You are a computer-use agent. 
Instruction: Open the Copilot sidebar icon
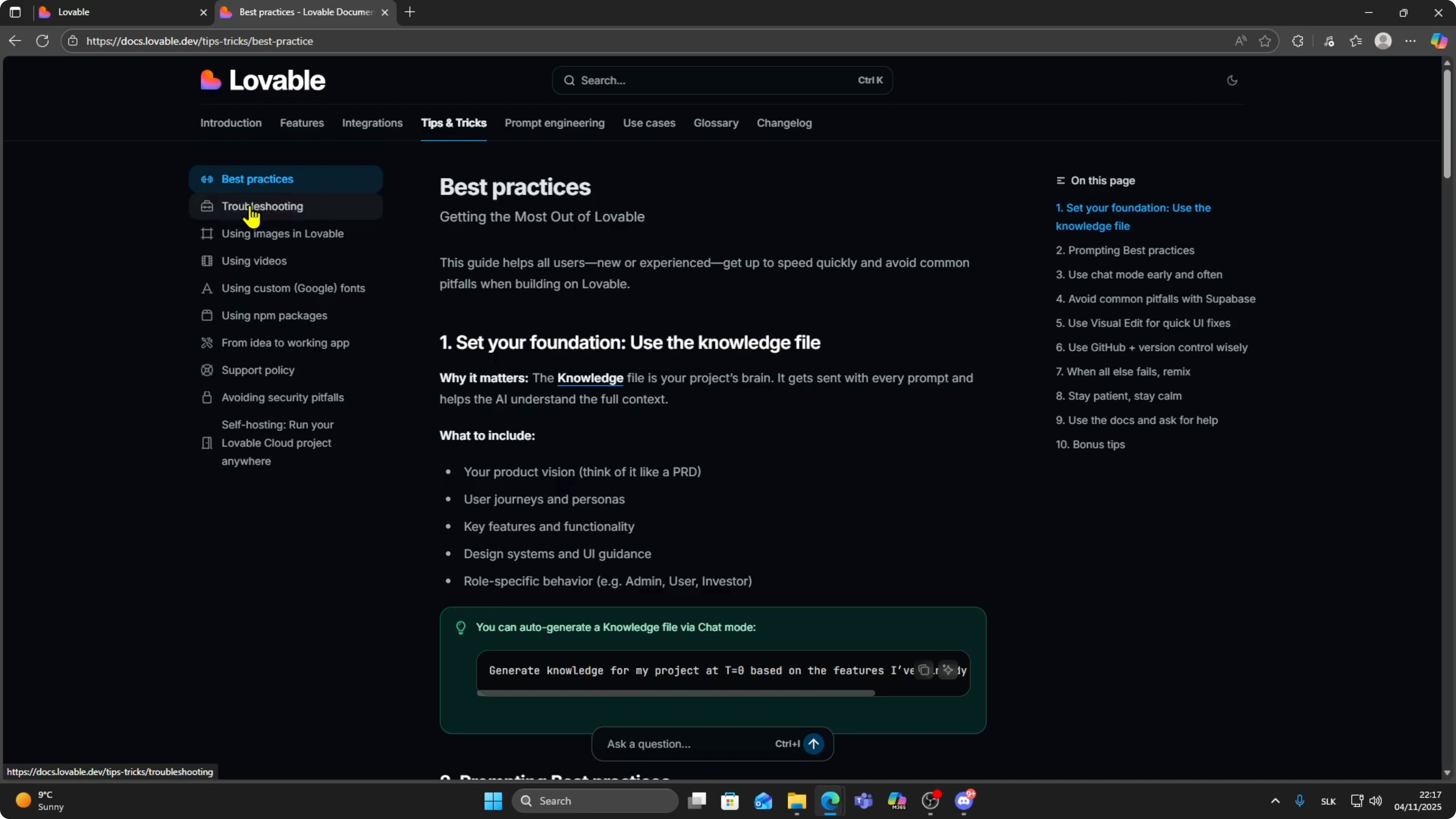(1439, 41)
